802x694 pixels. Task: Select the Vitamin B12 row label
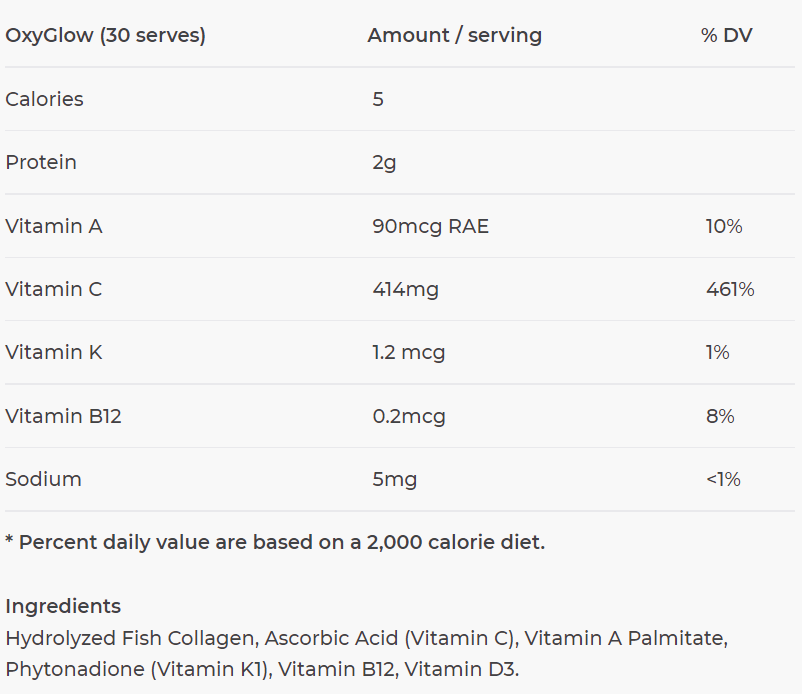tap(63, 416)
